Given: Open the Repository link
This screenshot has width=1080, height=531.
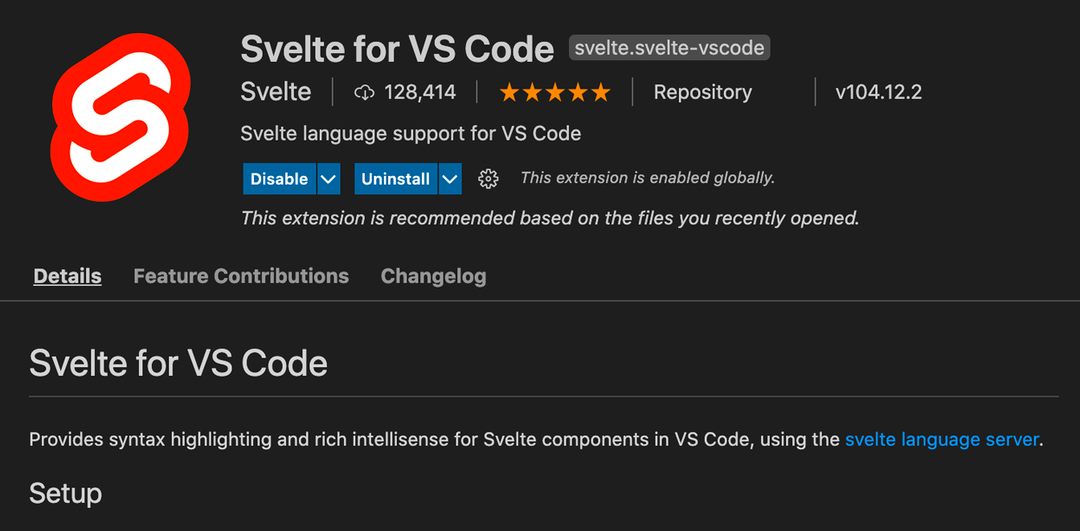Looking at the screenshot, I should click(703, 92).
